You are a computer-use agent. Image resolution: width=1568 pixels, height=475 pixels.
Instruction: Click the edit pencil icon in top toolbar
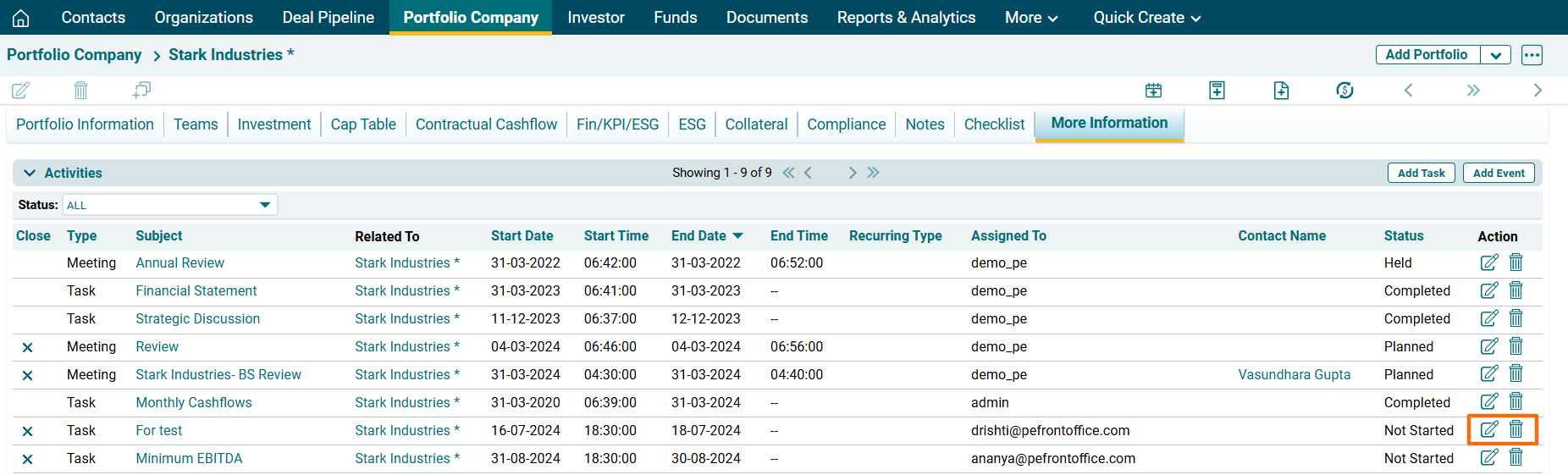[x=21, y=90]
